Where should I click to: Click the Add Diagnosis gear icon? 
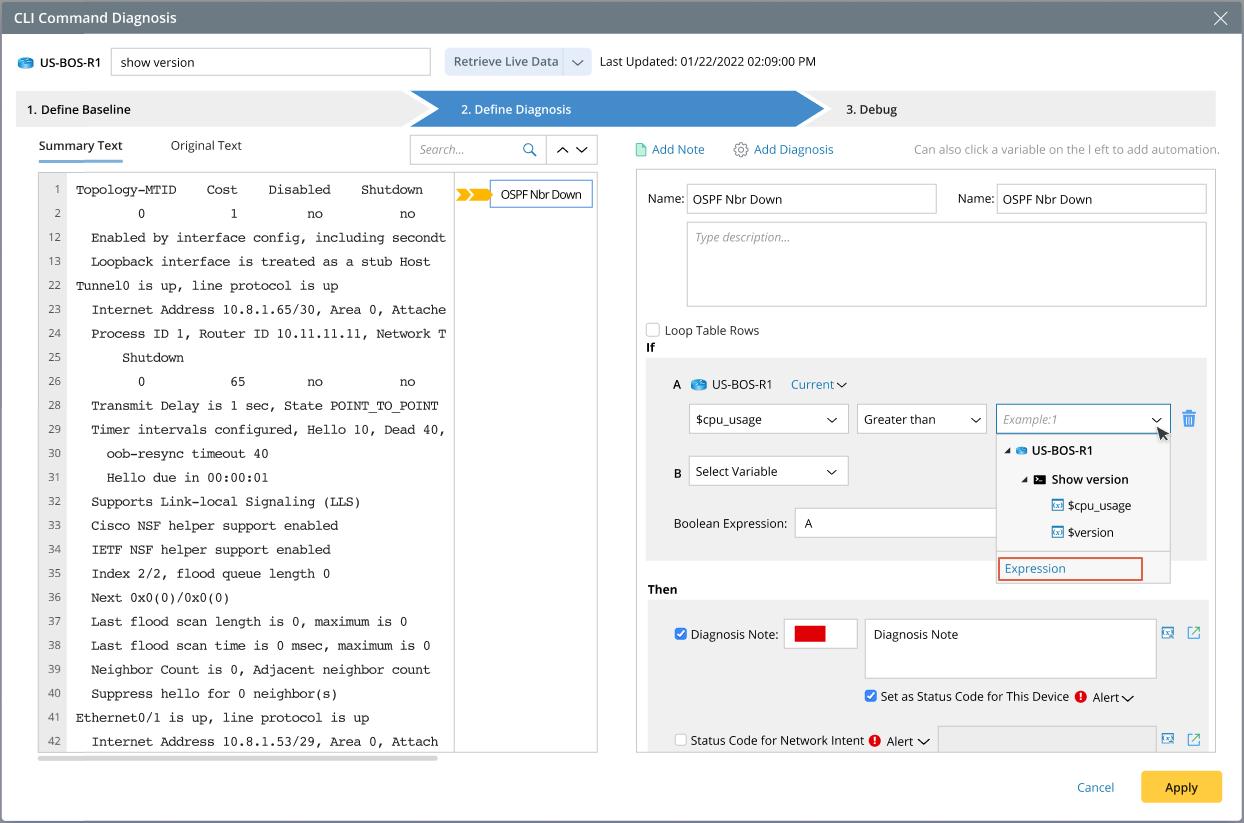pos(740,149)
